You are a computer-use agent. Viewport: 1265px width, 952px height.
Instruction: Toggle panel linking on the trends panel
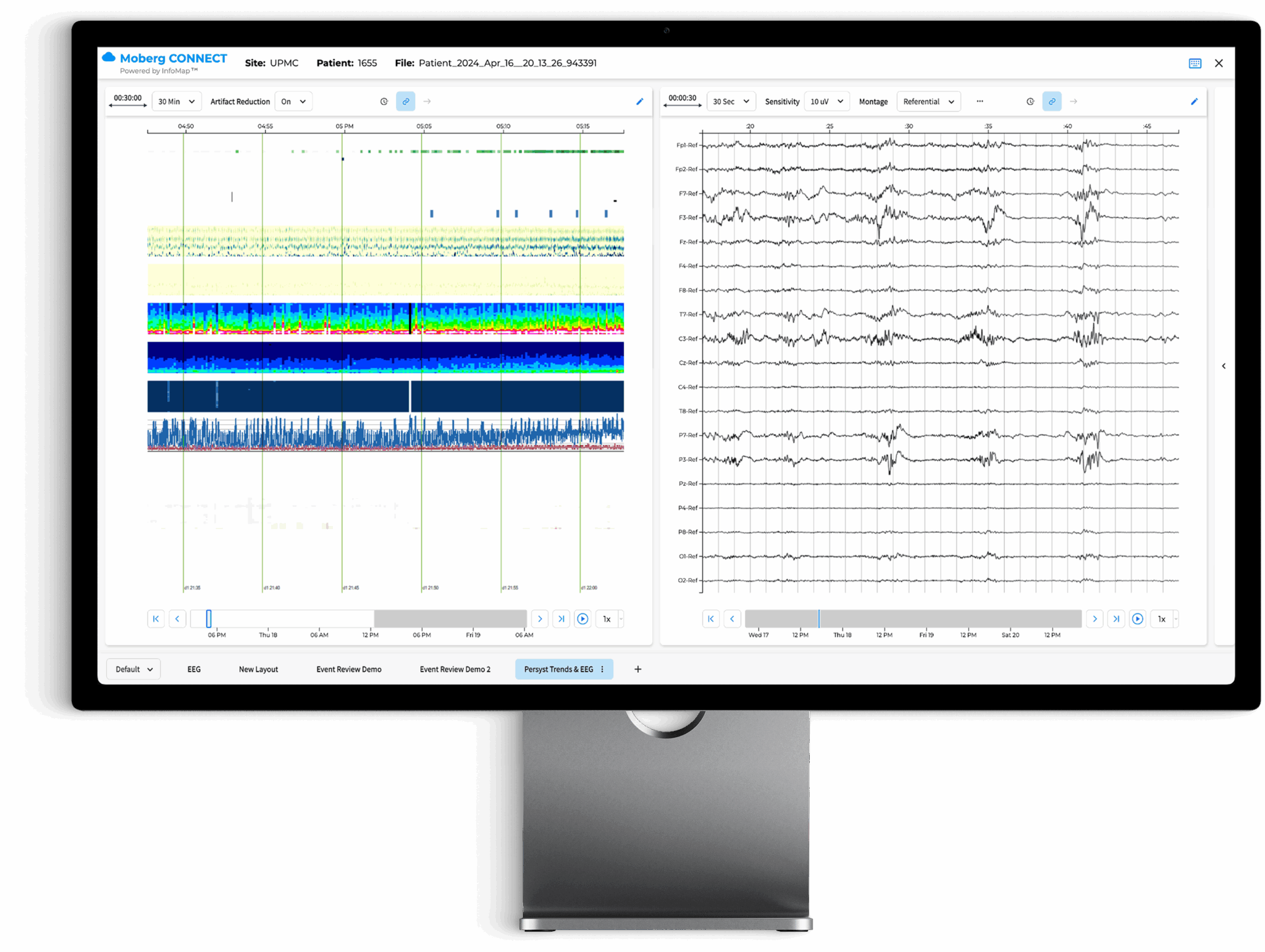click(x=406, y=101)
